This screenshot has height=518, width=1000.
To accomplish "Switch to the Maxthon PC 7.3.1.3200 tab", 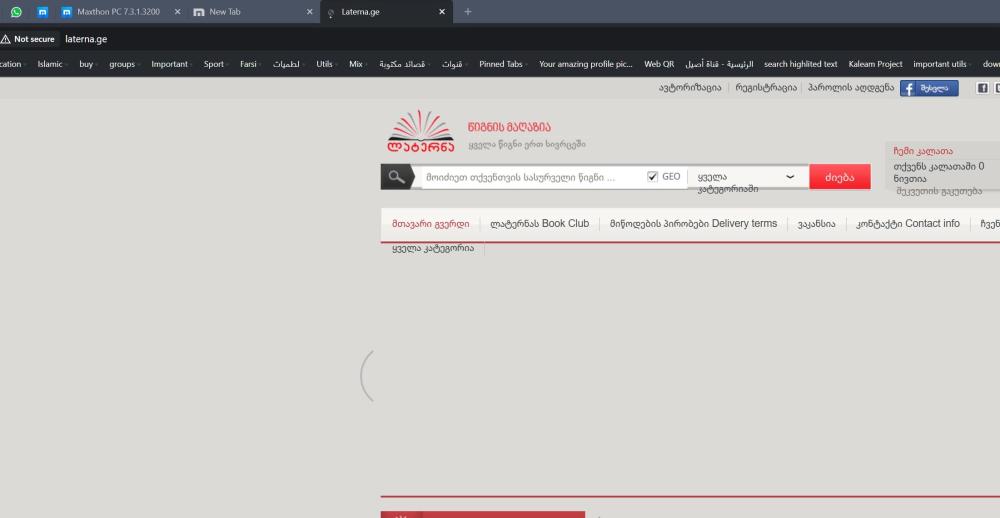I will [118, 11].
